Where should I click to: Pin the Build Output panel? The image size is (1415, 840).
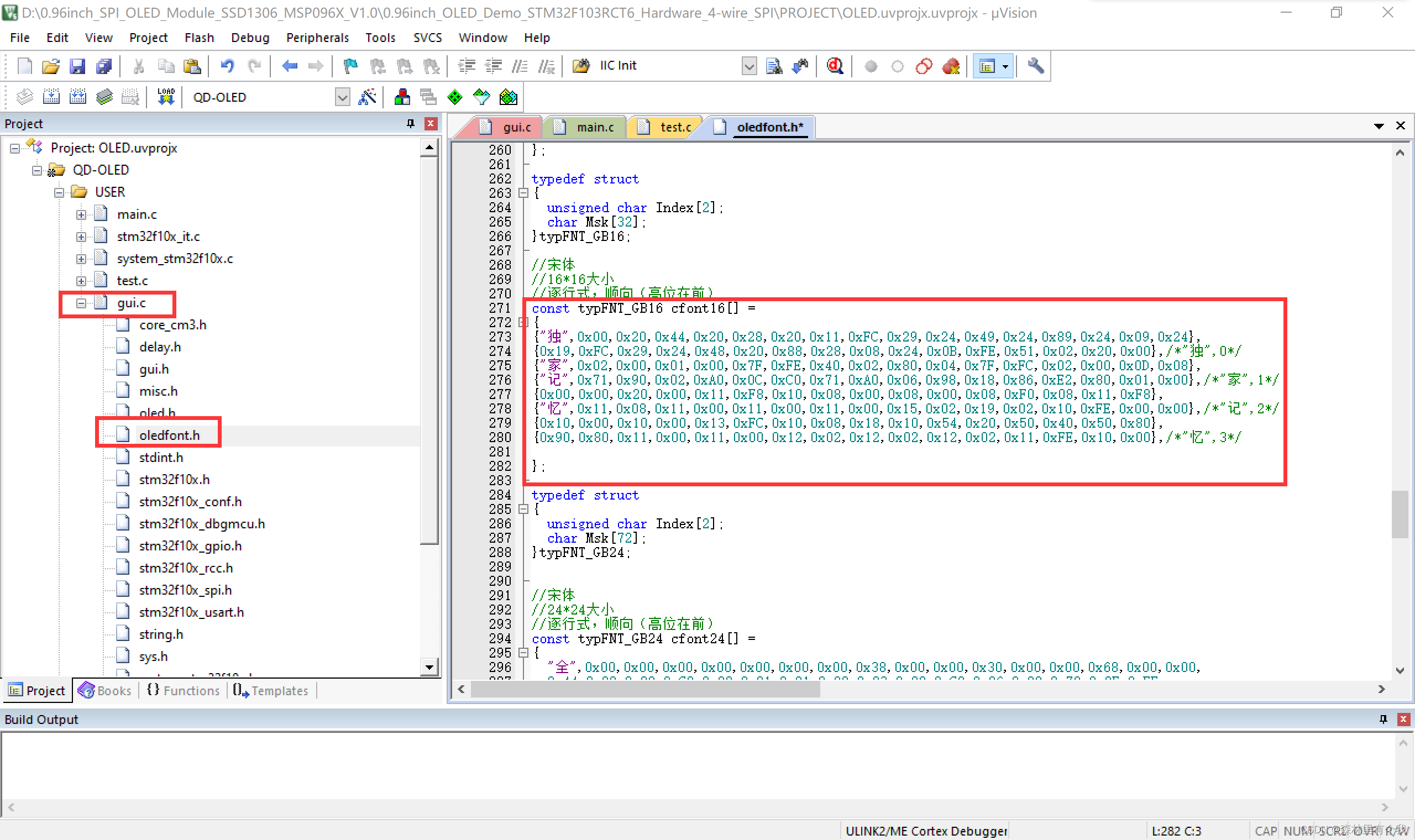point(1383,719)
